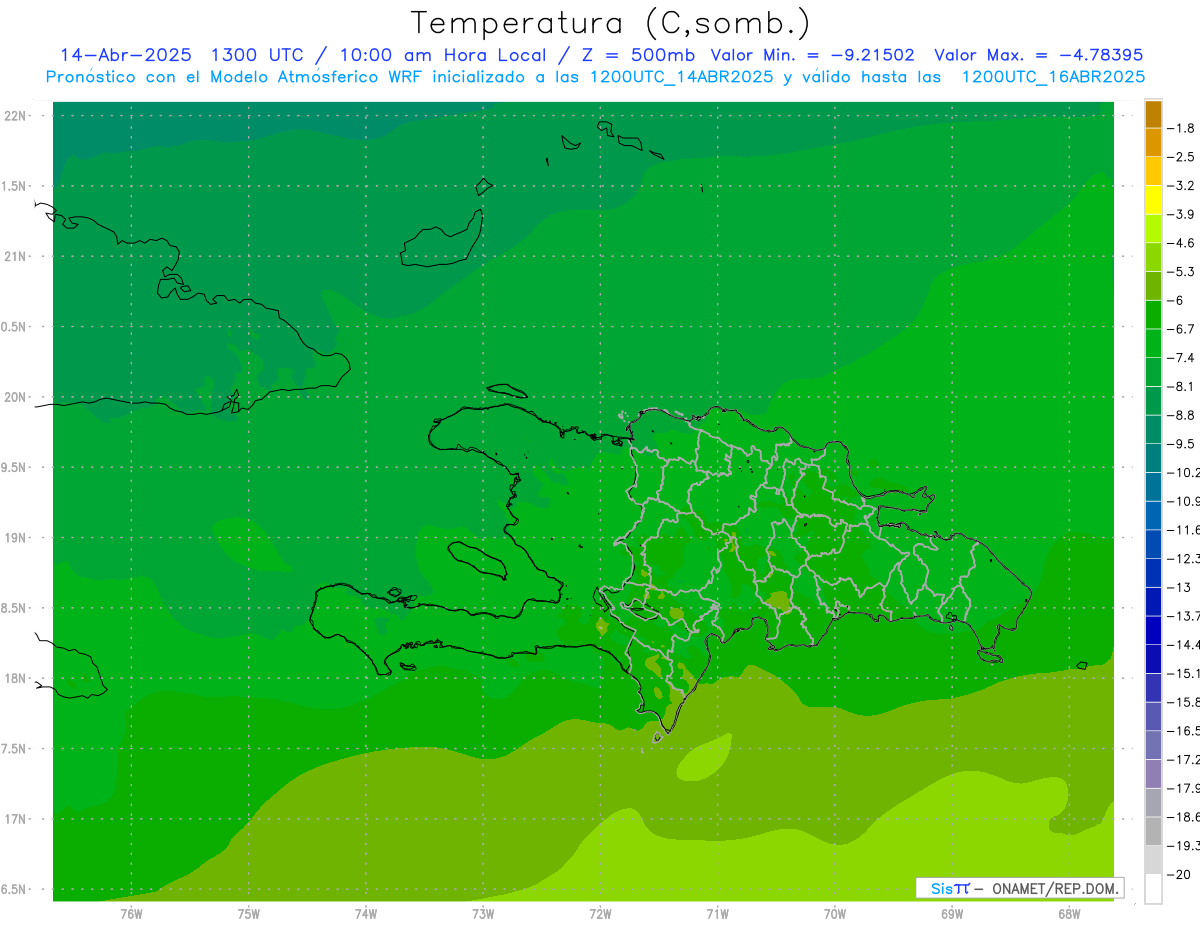
Task: Click the title 'Temperatura (C,somb.)'
Action: coord(611,23)
